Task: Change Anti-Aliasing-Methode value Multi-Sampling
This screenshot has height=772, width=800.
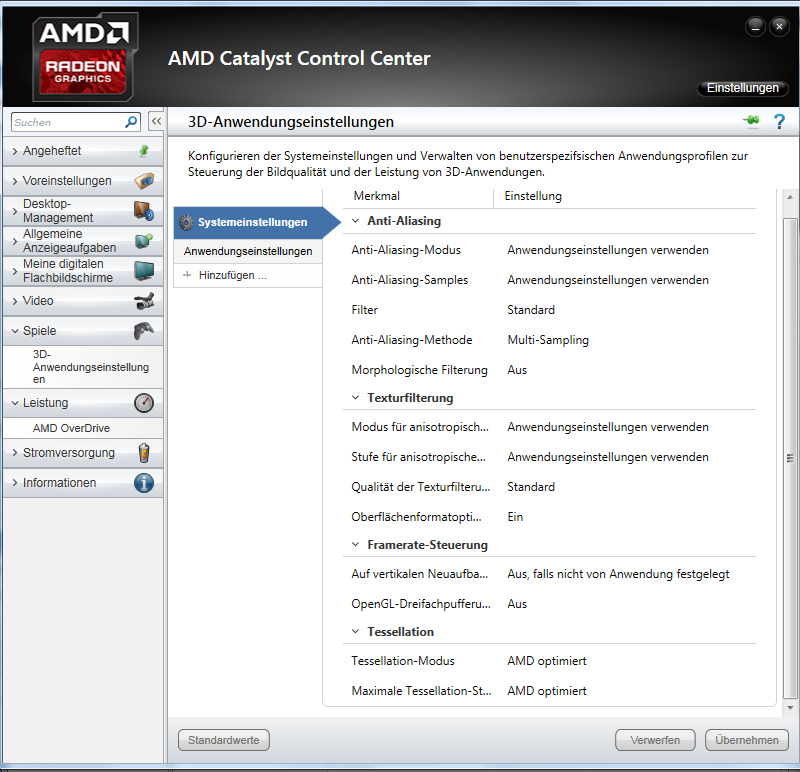Action: (x=548, y=340)
